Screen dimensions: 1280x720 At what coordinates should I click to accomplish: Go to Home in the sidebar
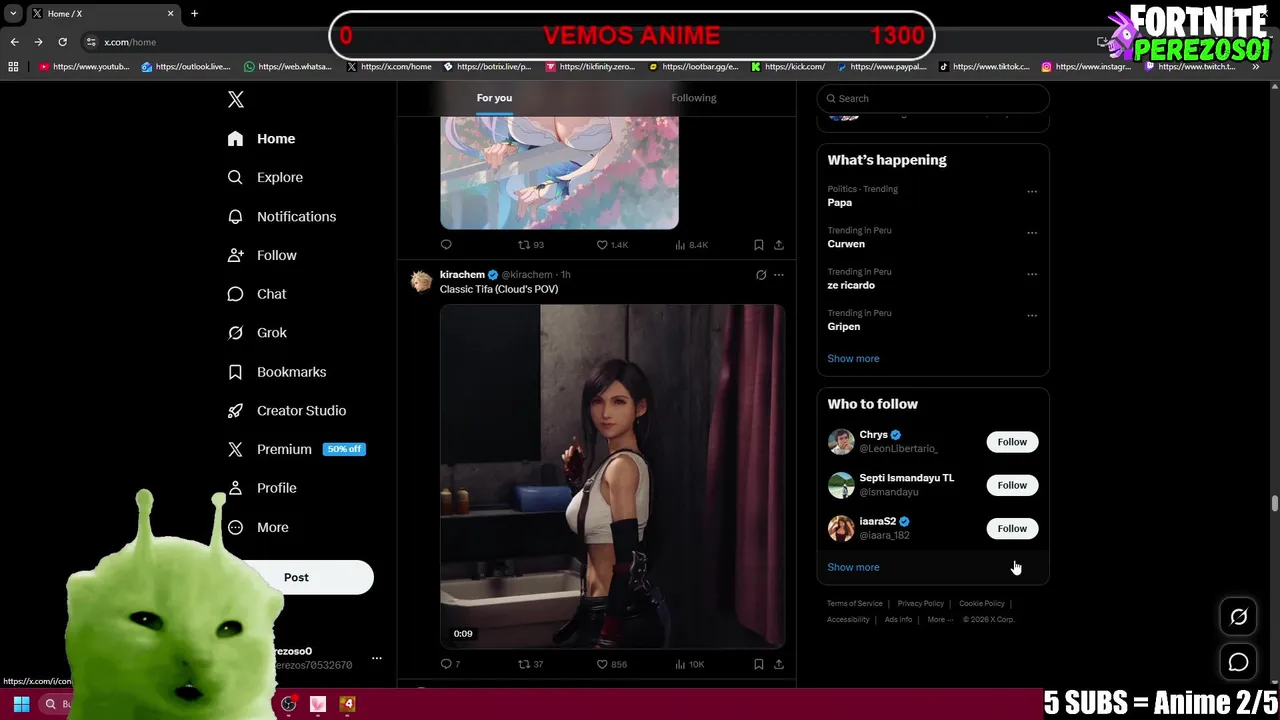point(261,139)
